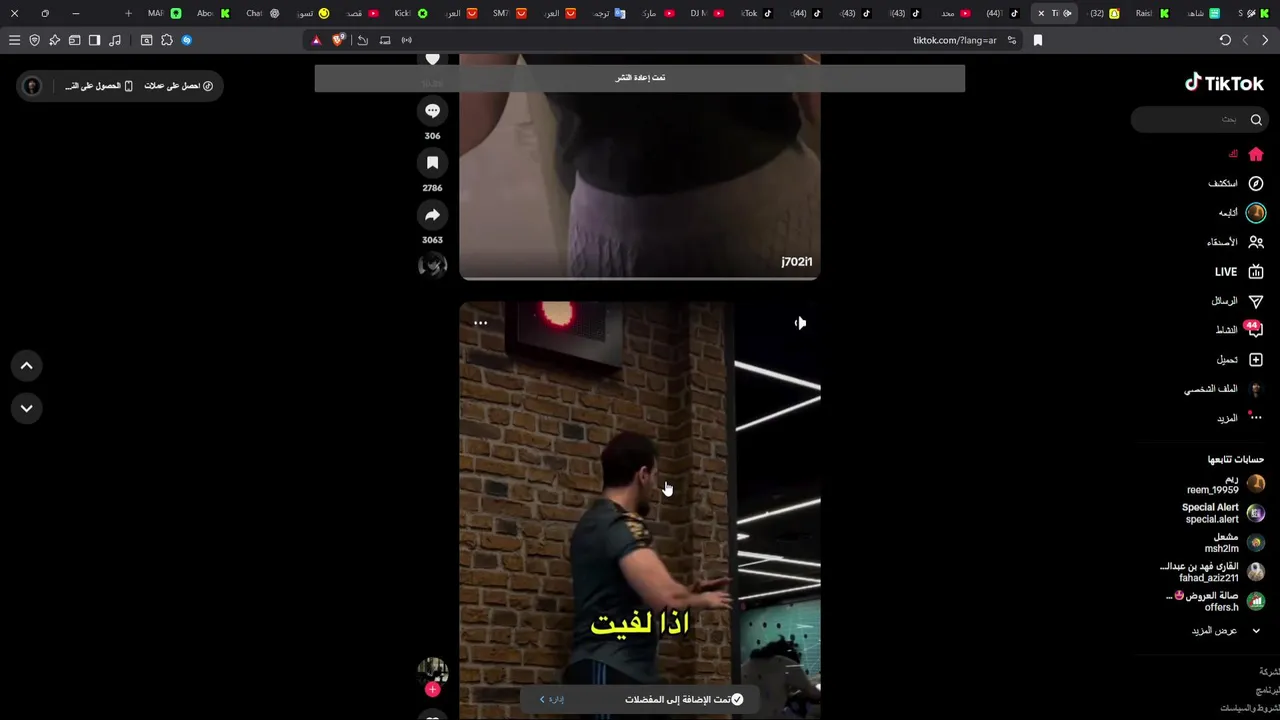Play or pause the gym video

640,510
